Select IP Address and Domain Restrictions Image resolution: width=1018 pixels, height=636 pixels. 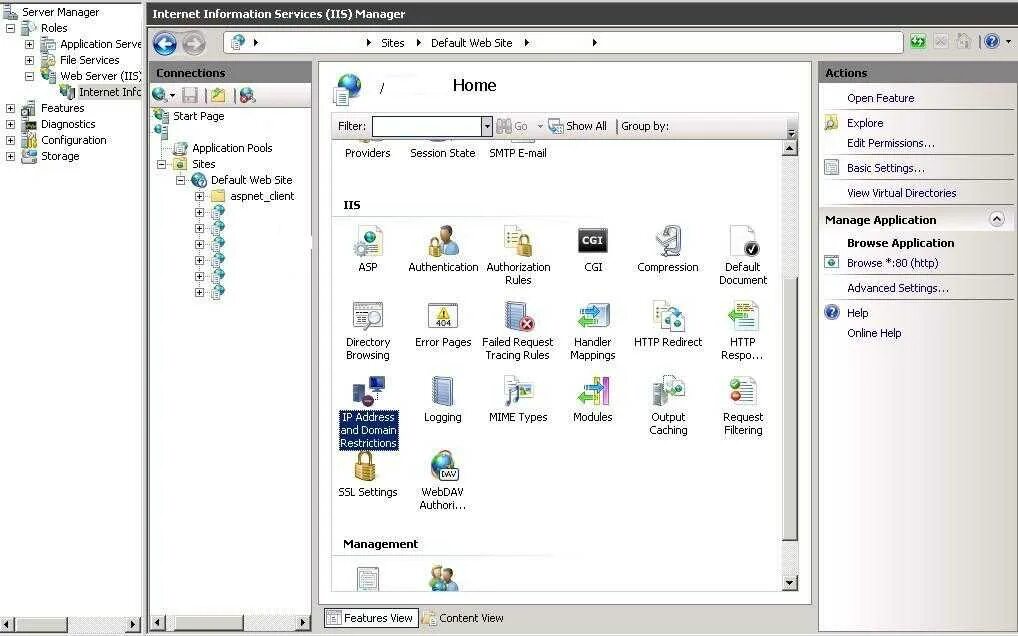point(368,412)
